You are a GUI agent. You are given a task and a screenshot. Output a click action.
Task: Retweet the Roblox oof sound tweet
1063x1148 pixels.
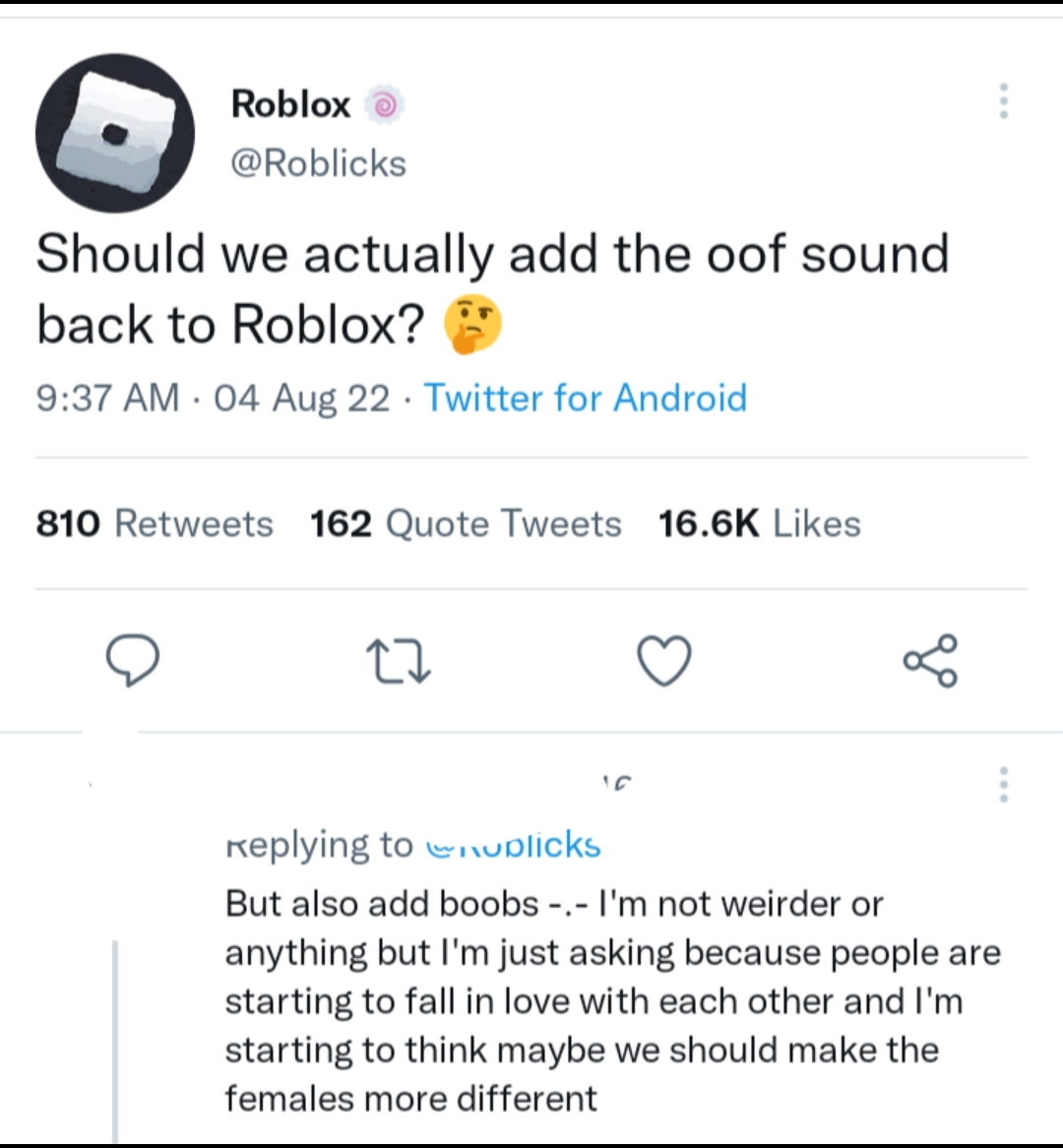click(398, 661)
